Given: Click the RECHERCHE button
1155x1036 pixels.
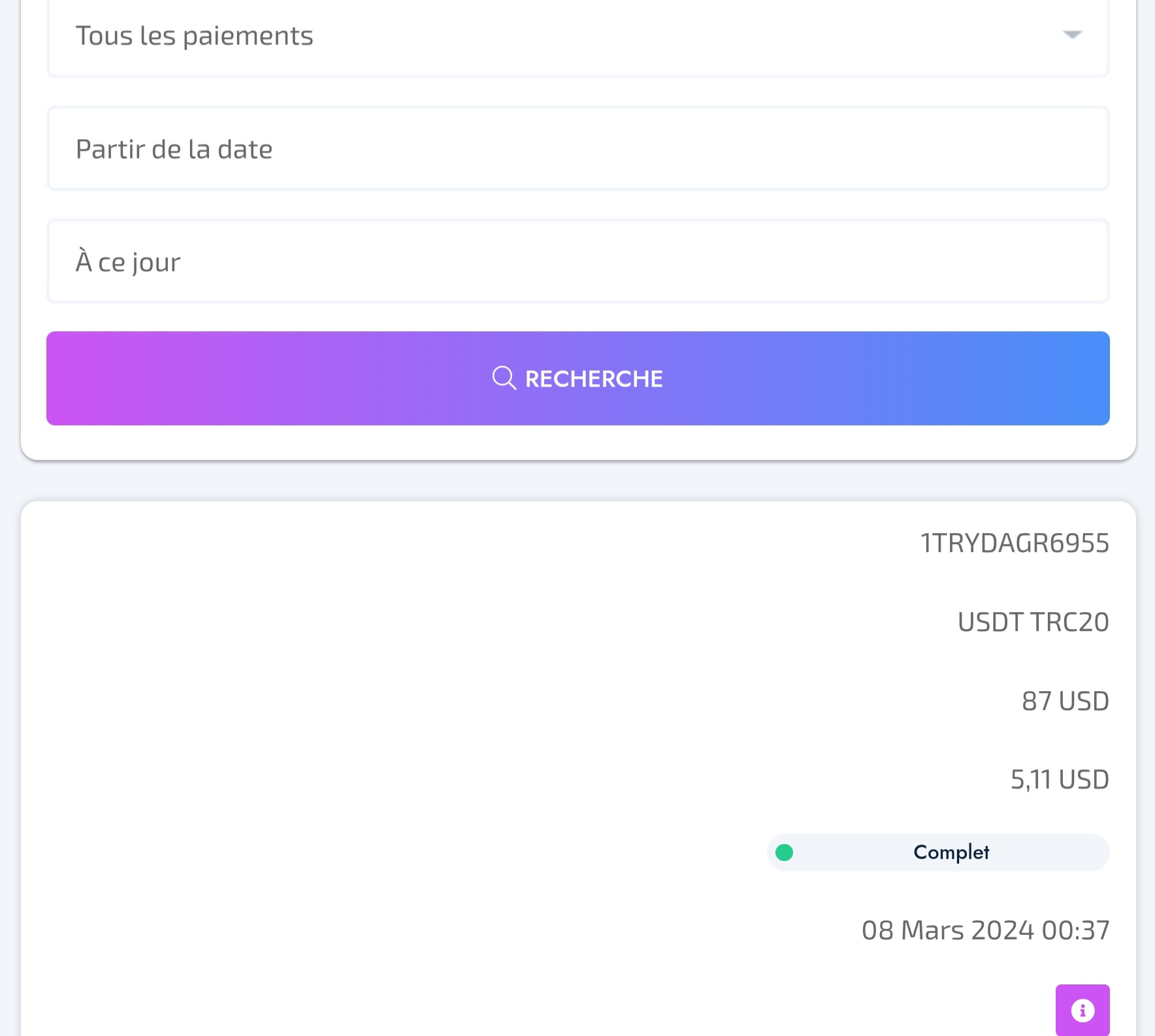Looking at the screenshot, I should click(577, 378).
